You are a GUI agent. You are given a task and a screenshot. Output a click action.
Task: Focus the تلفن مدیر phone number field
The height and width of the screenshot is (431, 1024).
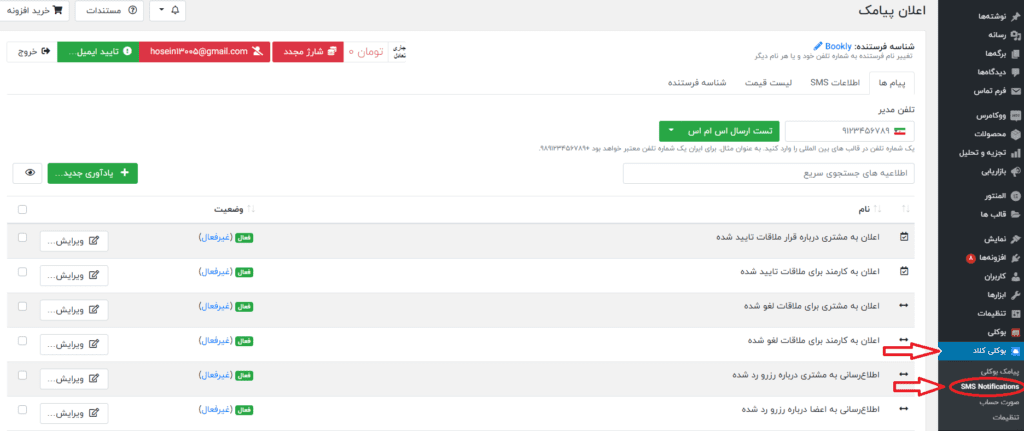click(850, 131)
